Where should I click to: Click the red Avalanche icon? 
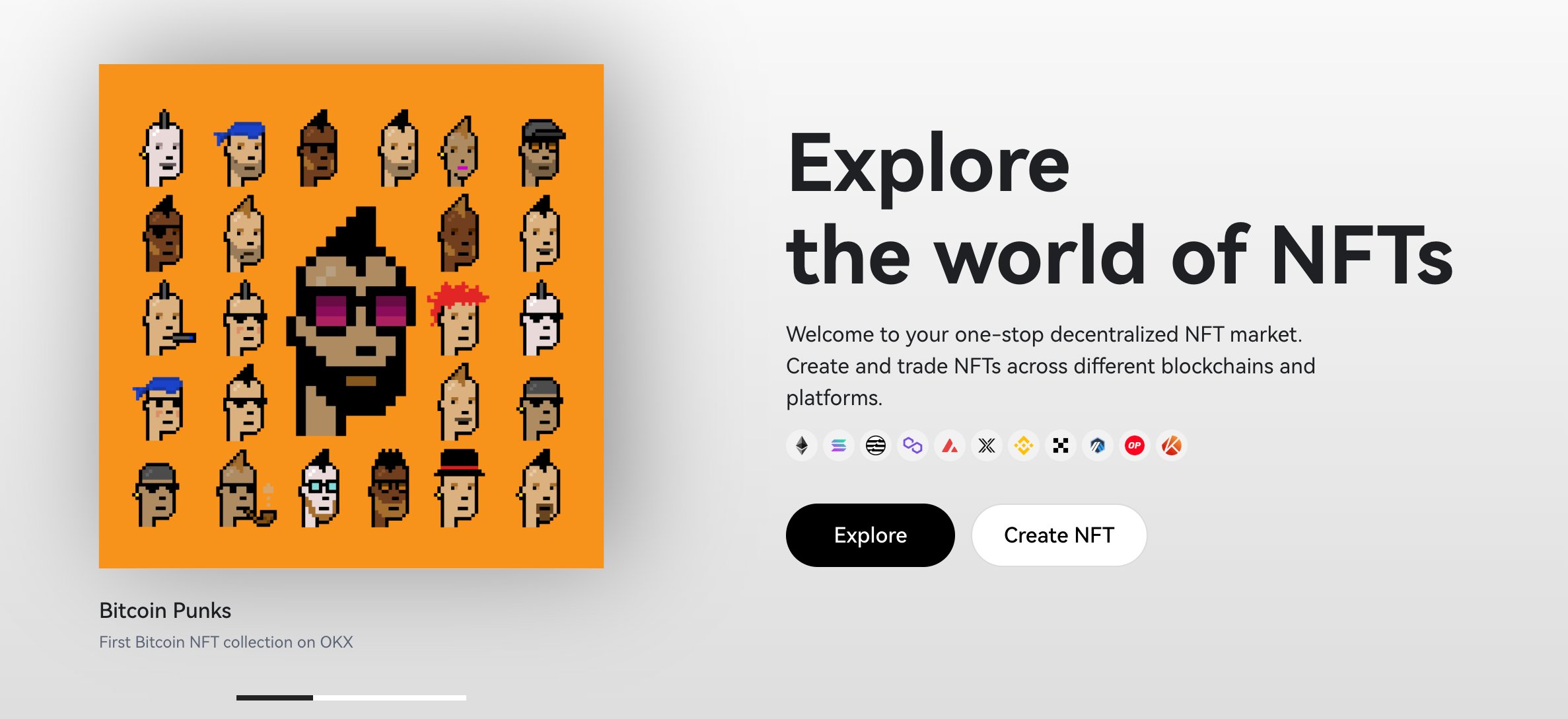click(950, 446)
